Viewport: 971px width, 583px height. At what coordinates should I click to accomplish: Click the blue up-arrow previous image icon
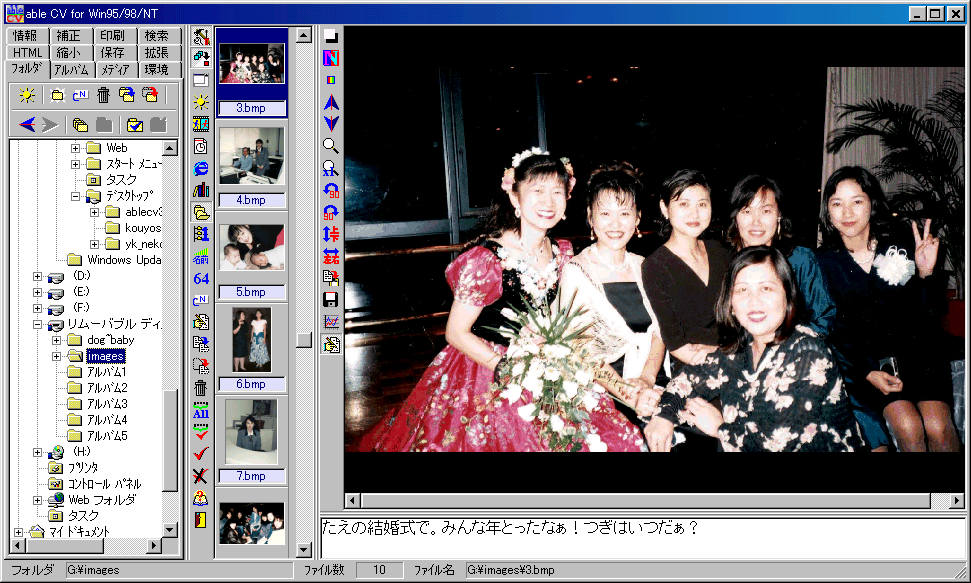[331, 102]
